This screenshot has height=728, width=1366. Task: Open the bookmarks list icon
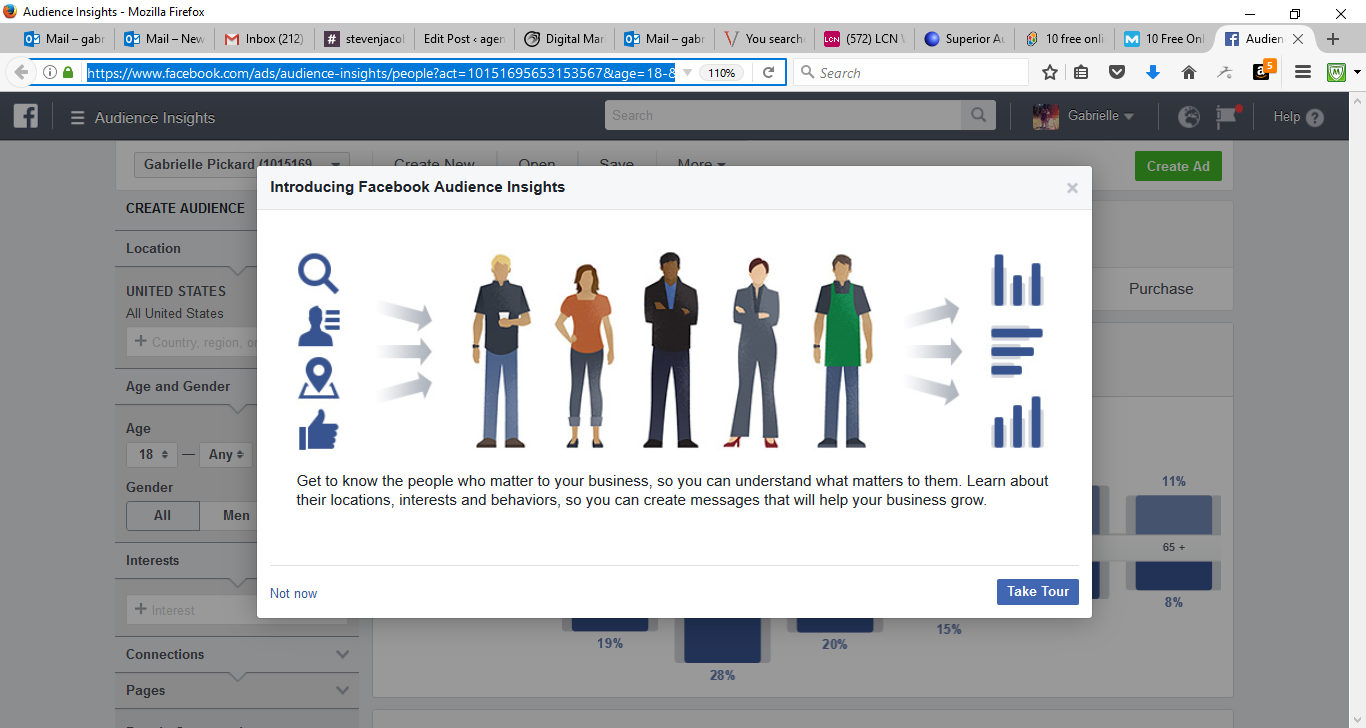[1081, 73]
